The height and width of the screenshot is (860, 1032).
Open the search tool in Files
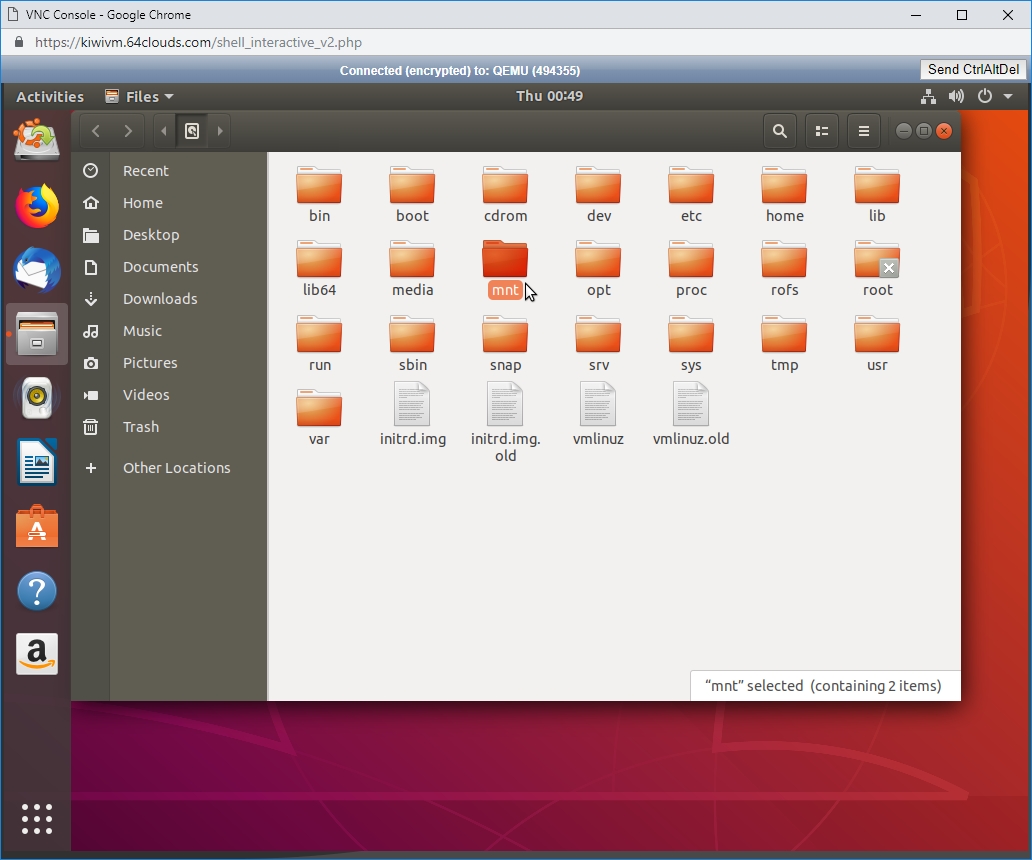(x=779, y=131)
